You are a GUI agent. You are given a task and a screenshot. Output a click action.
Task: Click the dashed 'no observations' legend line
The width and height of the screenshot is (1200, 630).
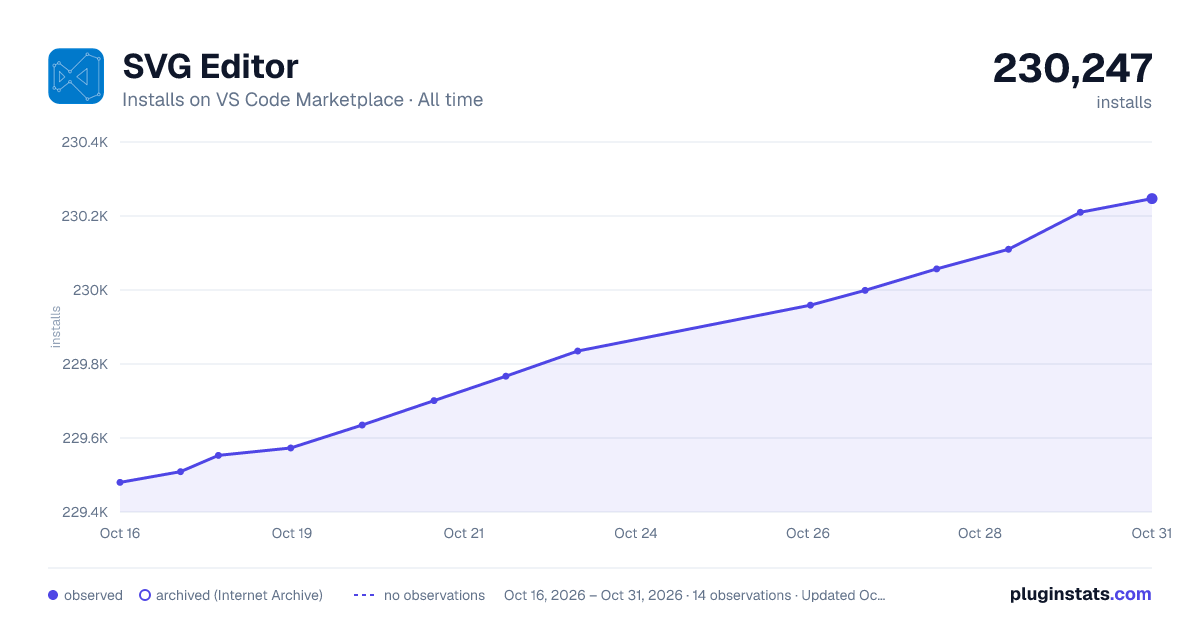[x=364, y=595]
